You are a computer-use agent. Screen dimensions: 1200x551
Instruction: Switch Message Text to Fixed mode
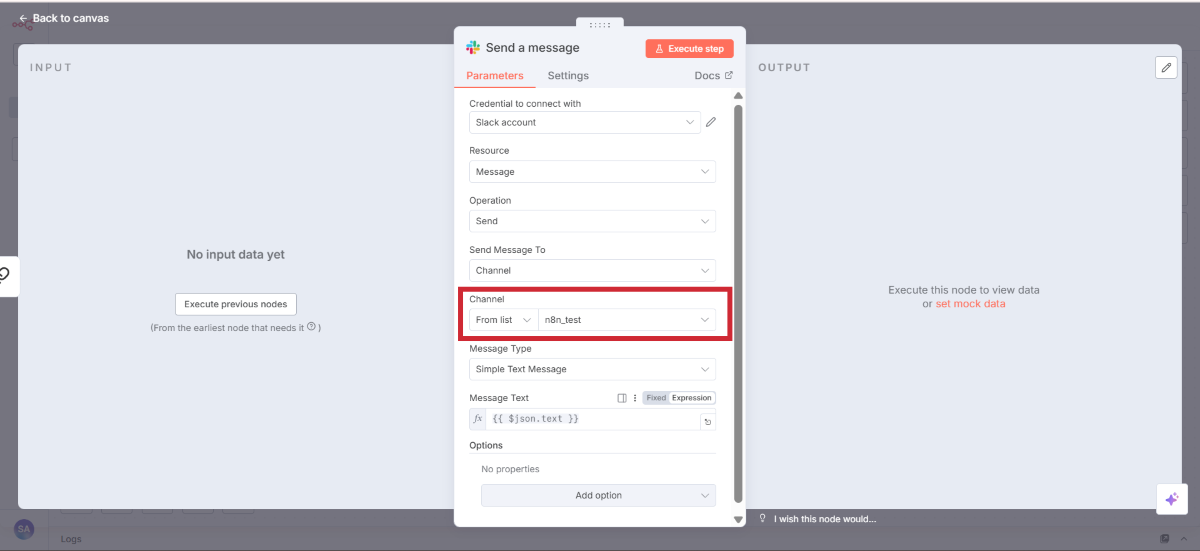[656, 398]
